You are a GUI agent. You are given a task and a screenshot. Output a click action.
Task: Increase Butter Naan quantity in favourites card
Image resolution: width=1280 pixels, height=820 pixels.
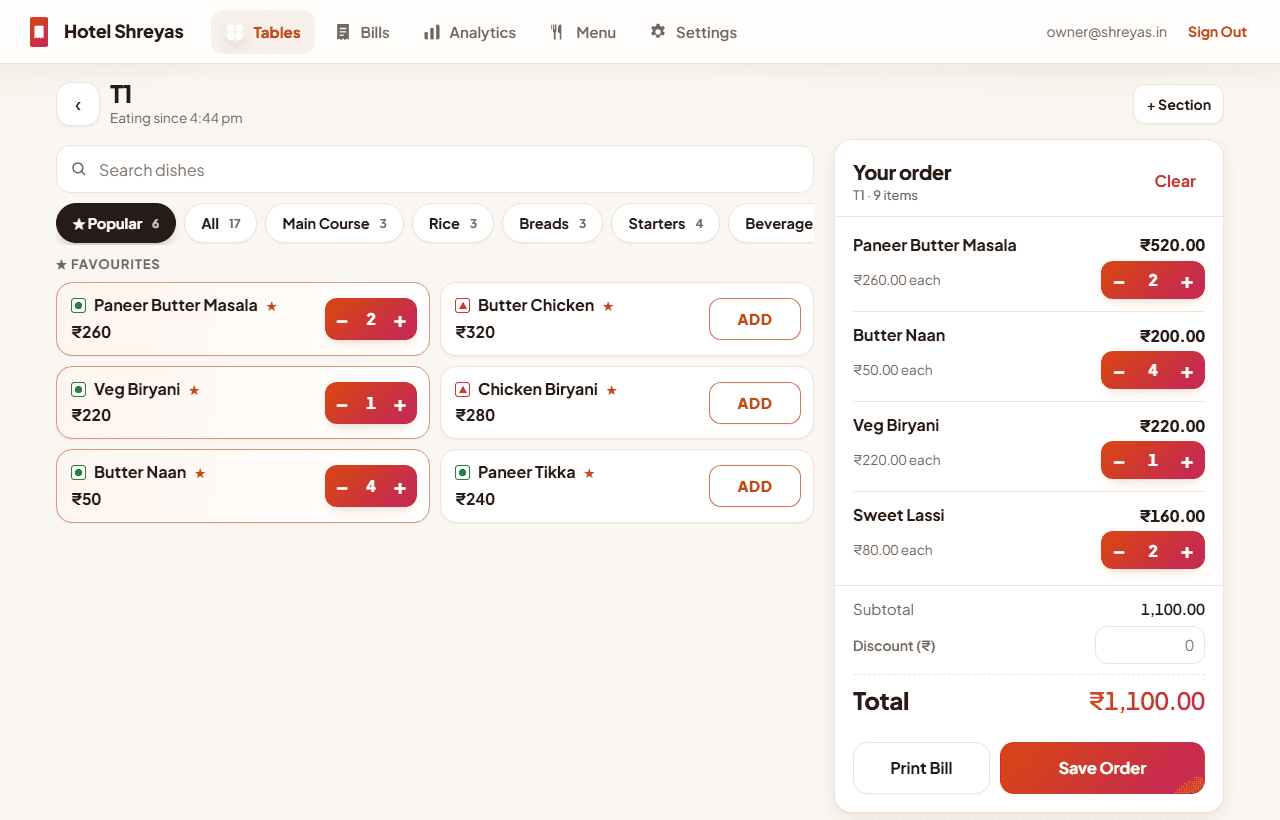[400, 487]
